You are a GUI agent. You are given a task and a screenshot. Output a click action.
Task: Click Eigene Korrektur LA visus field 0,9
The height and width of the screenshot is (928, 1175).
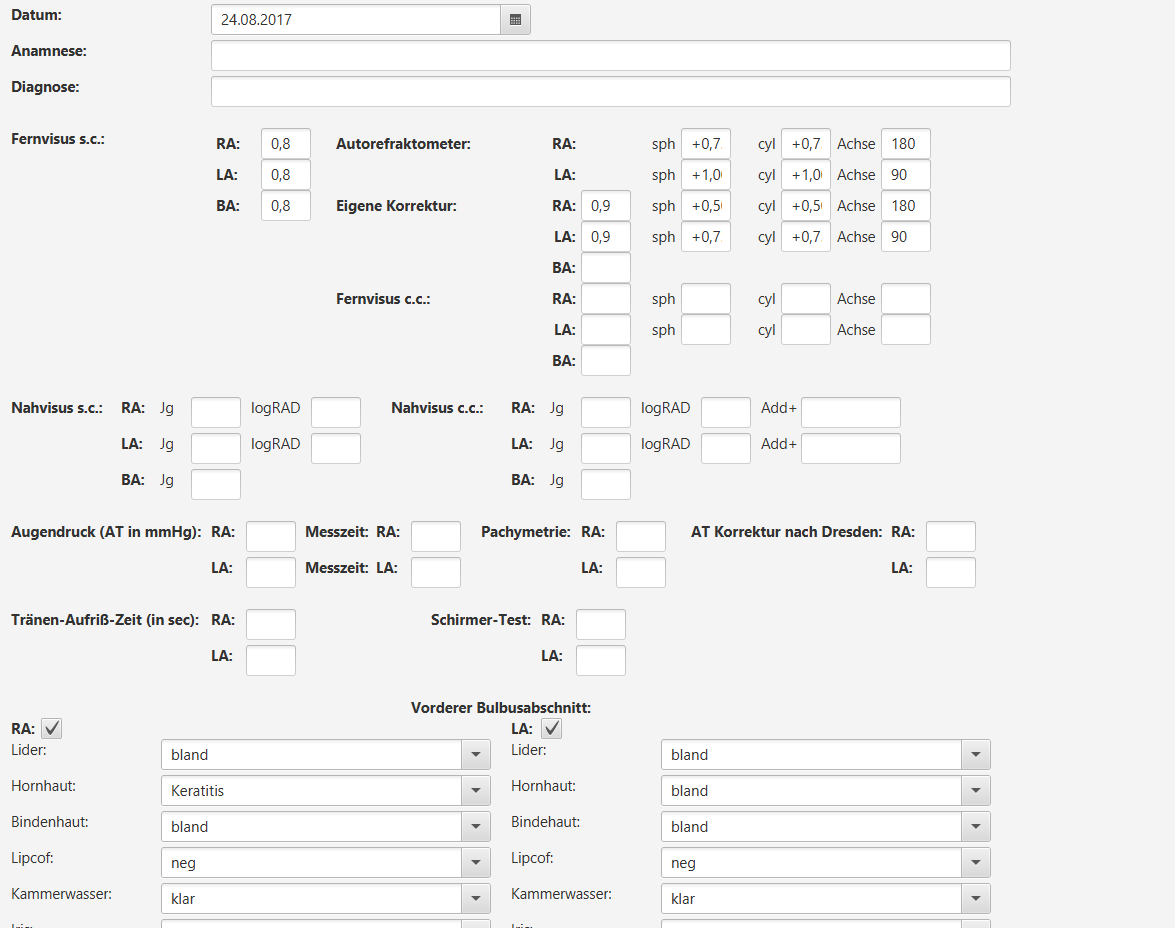pos(605,237)
